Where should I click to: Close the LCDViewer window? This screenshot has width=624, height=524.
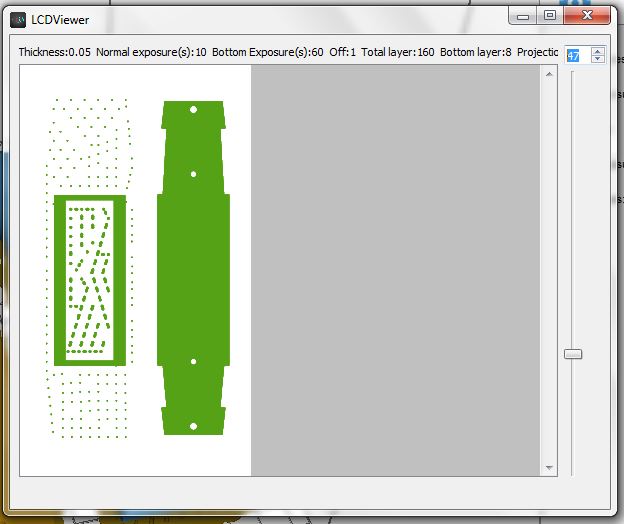pyautogui.click(x=587, y=16)
